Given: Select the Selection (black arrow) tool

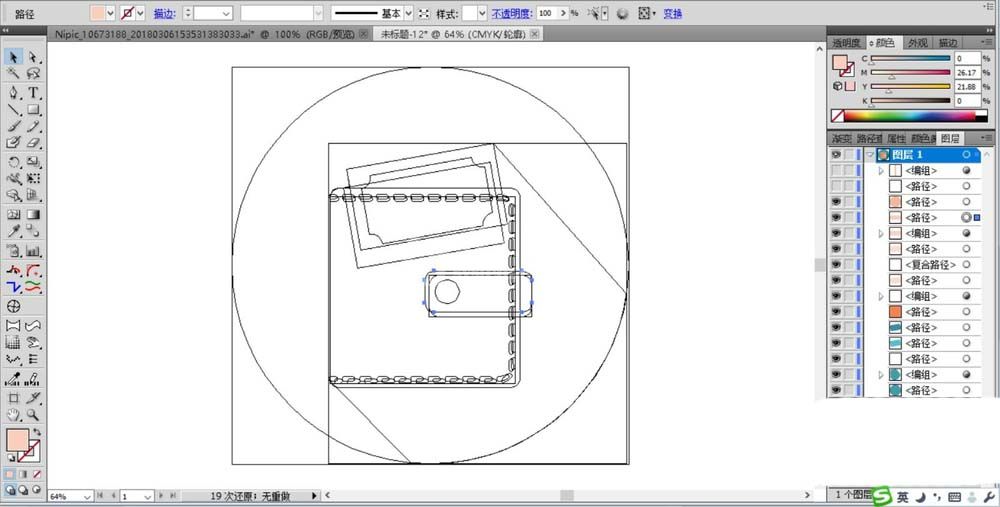Looking at the screenshot, I should coord(13,57).
